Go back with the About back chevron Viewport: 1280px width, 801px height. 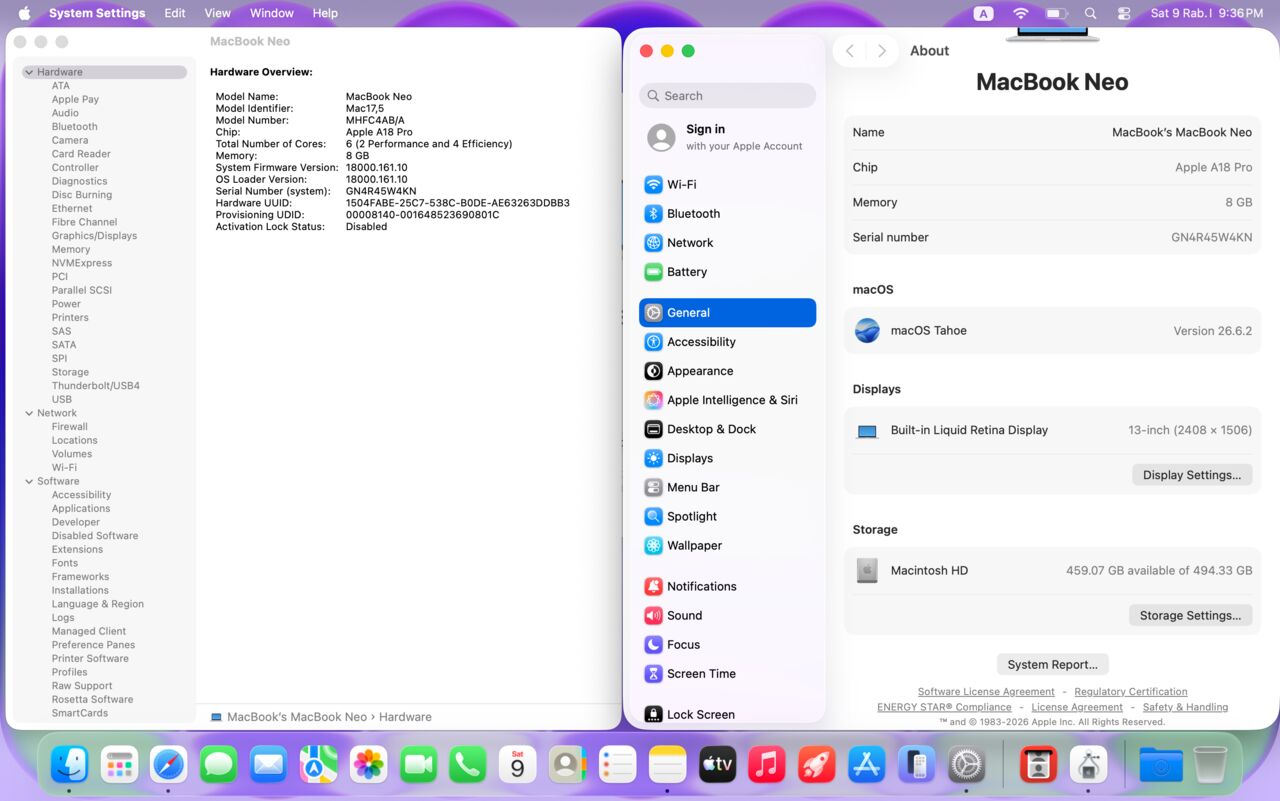(849, 51)
